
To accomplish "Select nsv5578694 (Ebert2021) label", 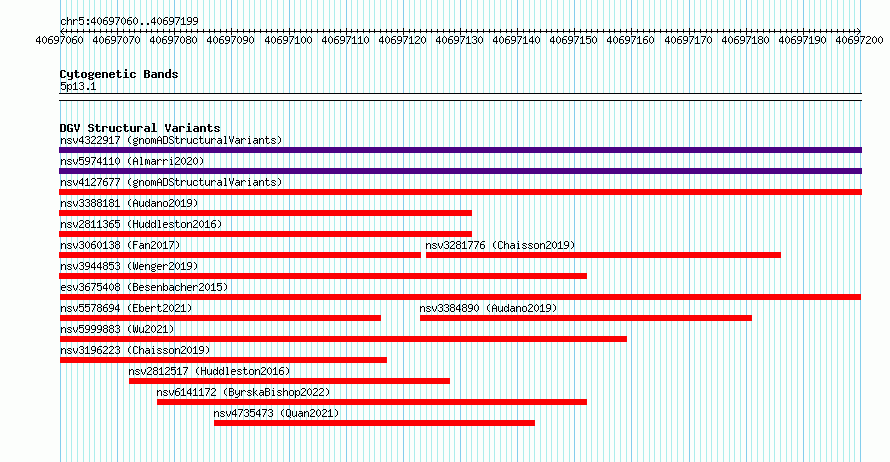I will [x=126, y=308].
